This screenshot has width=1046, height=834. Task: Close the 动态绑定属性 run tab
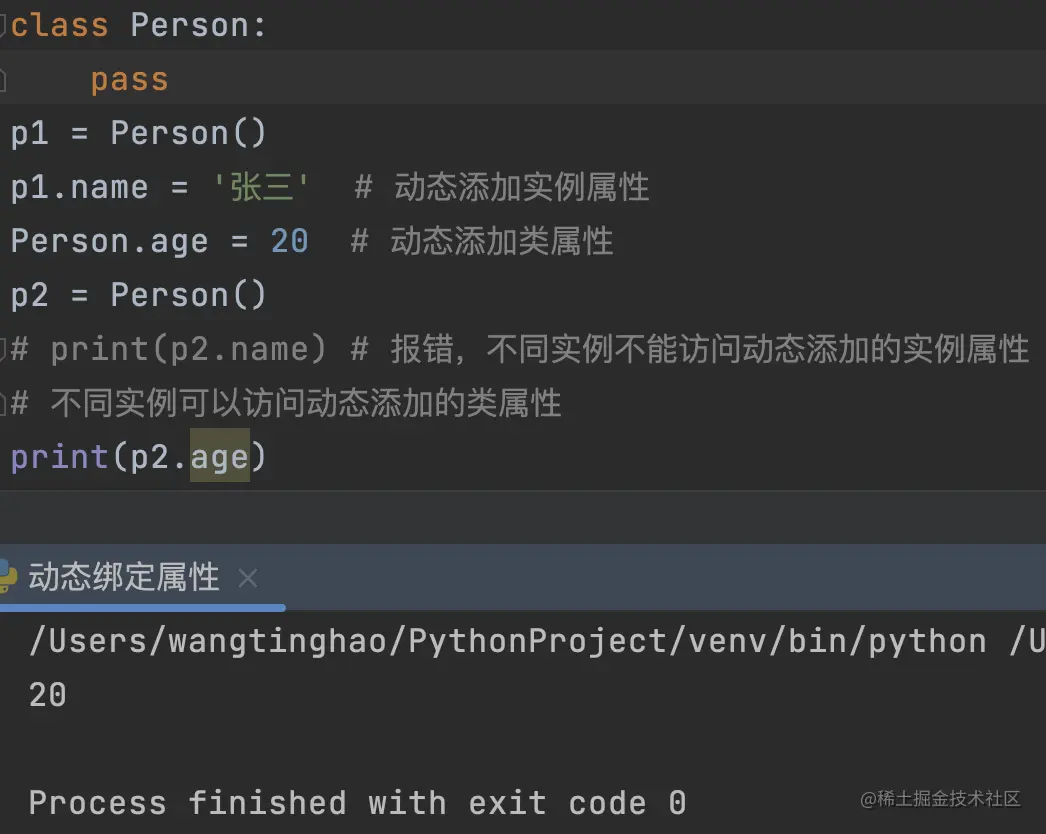[x=248, y=578]
